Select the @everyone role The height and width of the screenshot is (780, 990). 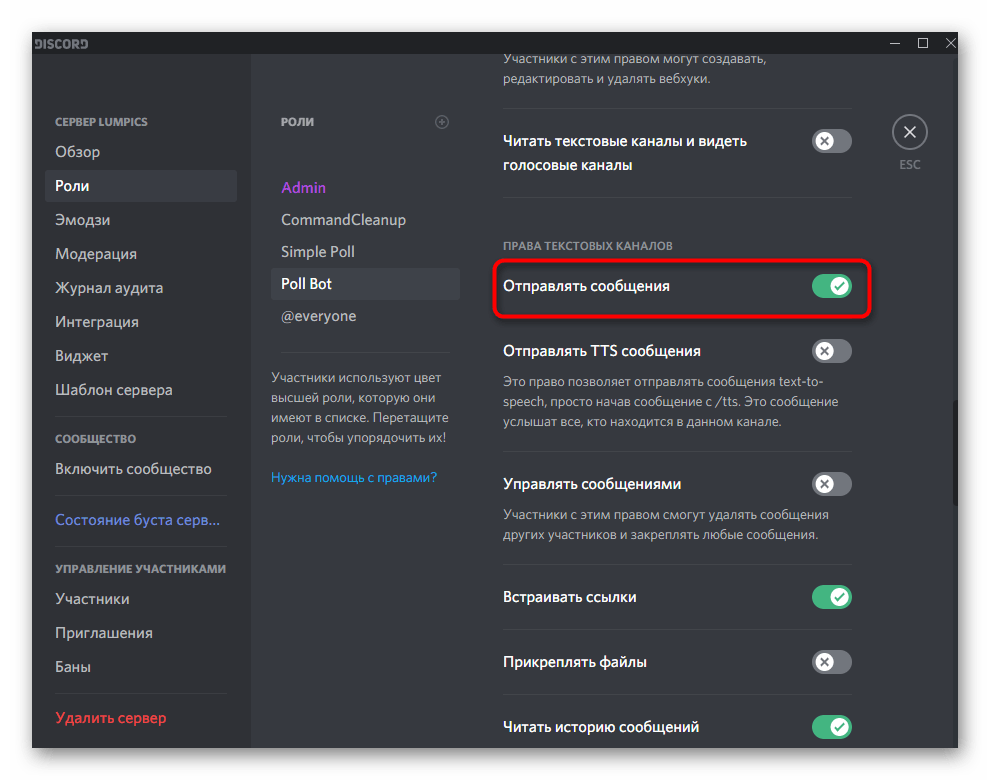click(x=365, y=316)
